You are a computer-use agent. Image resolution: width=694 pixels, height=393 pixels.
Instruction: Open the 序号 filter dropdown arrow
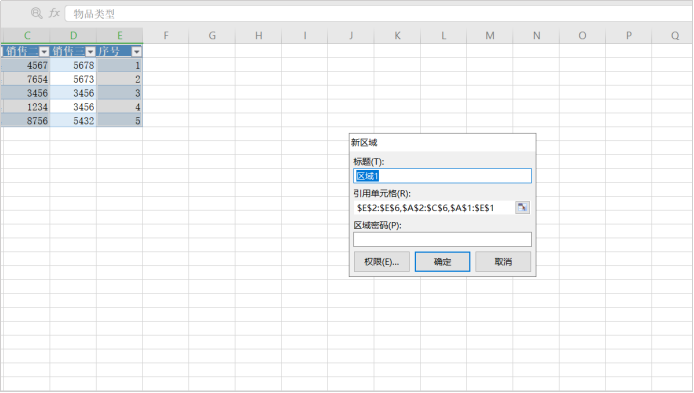pos(136,52)
